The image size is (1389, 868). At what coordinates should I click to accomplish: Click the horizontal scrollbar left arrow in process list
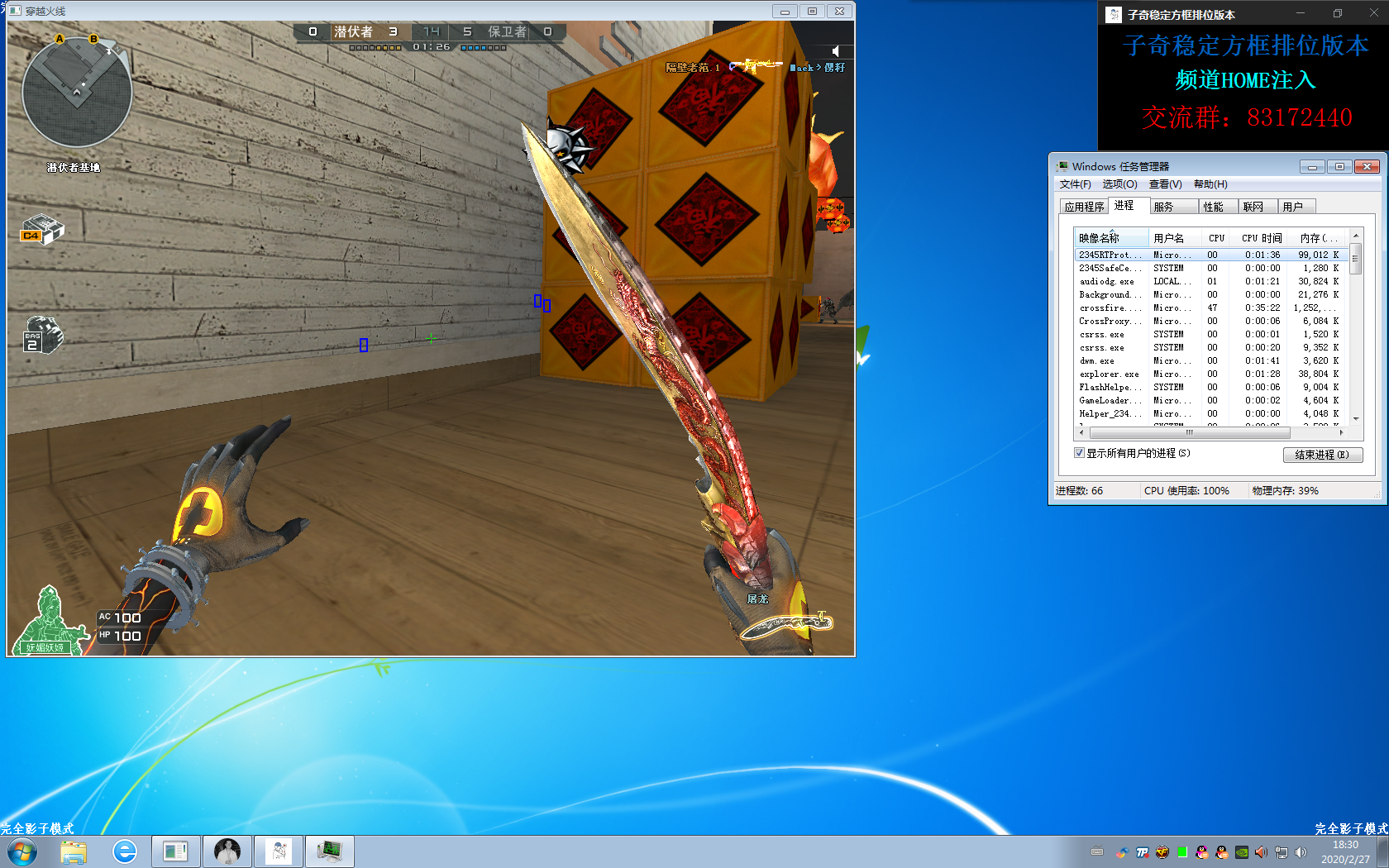click(x=1081, y=432)
